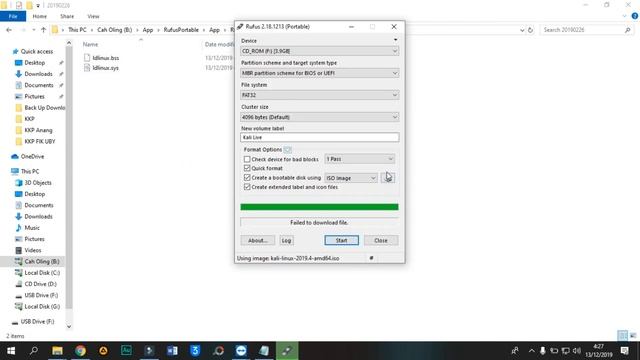Image resolution: width=640 pixels, height=360 pixels.
Task: Expand the address bar history dropdown
Action: [x=522, y=30]
